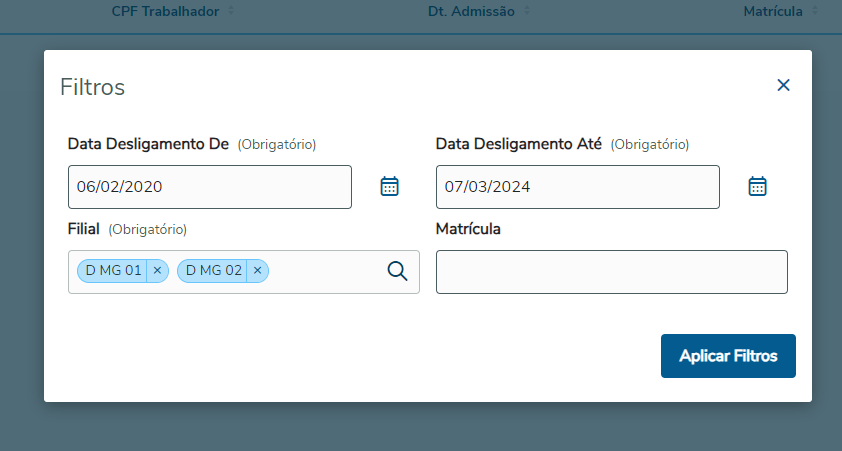Select the Matrícula table column header
Image resolution: width=842 pixels, height=451 pixels.
(x=772, y=11)
